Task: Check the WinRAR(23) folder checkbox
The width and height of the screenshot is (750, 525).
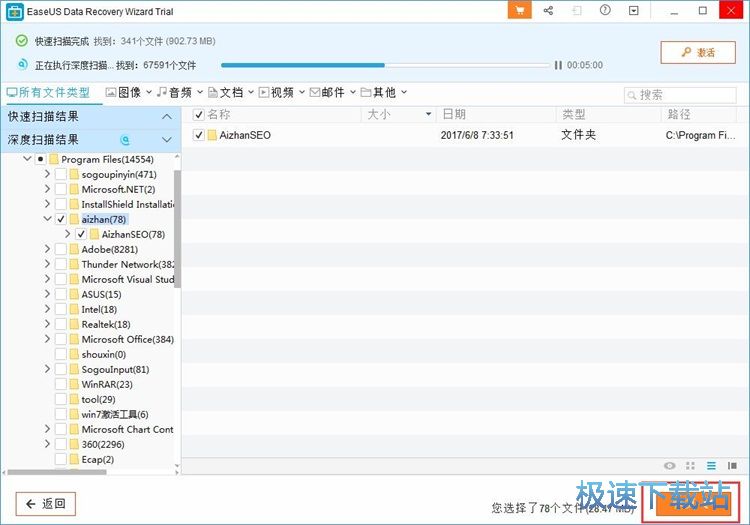Action: (61, 384)
